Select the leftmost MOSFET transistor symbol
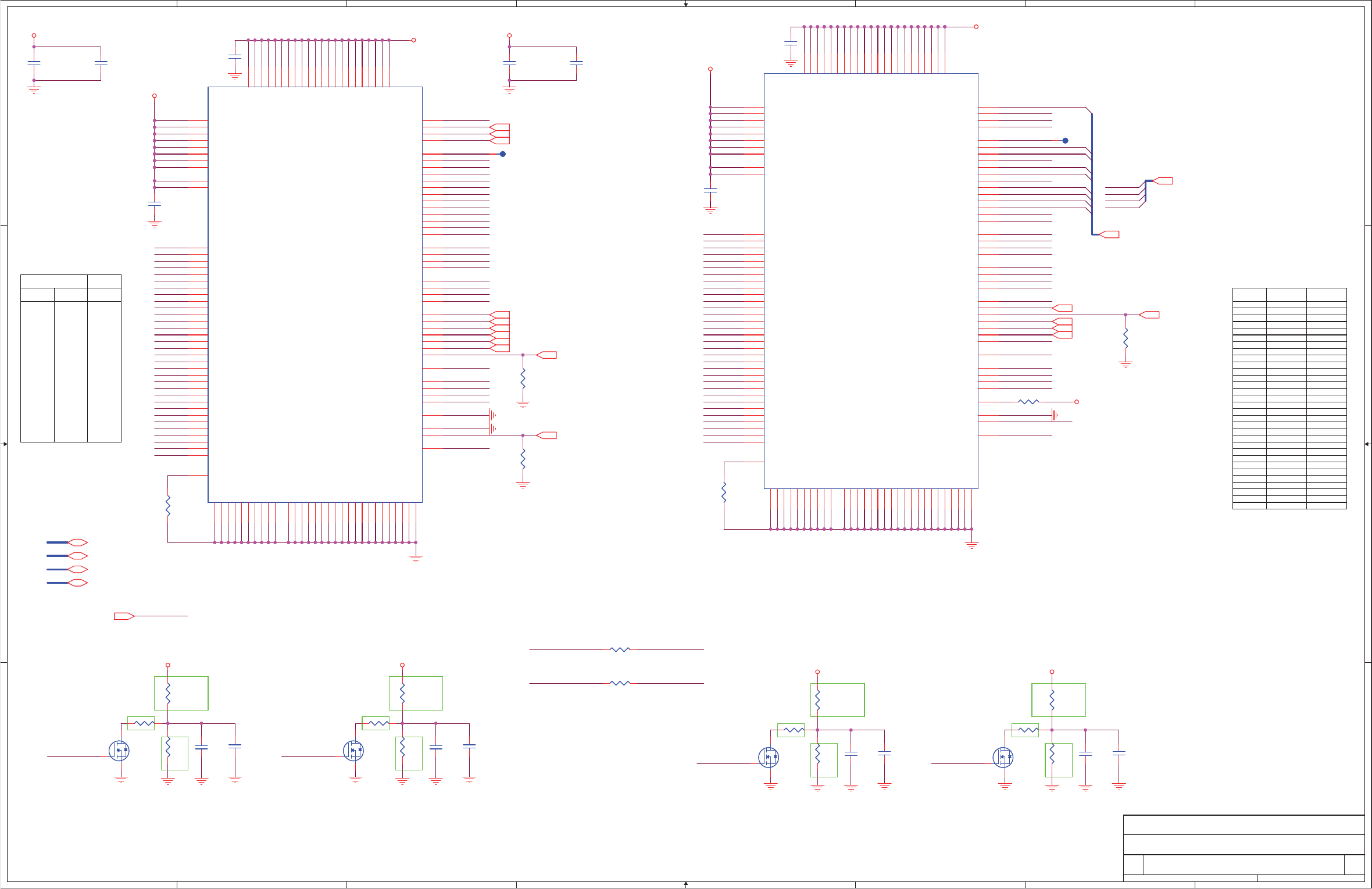Image resolution: width=1372 pixels, height=889 pixels. 119,751
